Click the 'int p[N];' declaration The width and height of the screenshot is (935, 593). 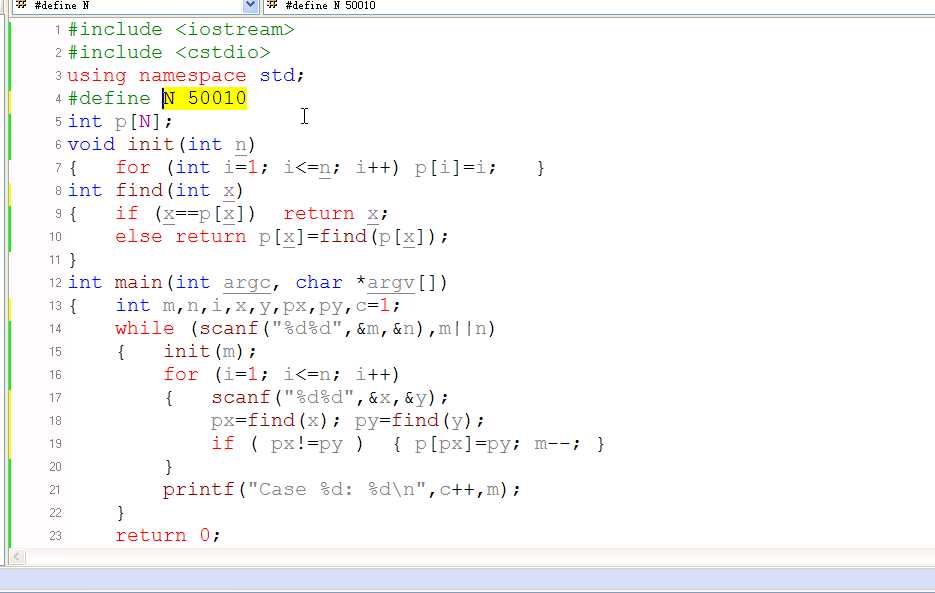pos(120,122)
